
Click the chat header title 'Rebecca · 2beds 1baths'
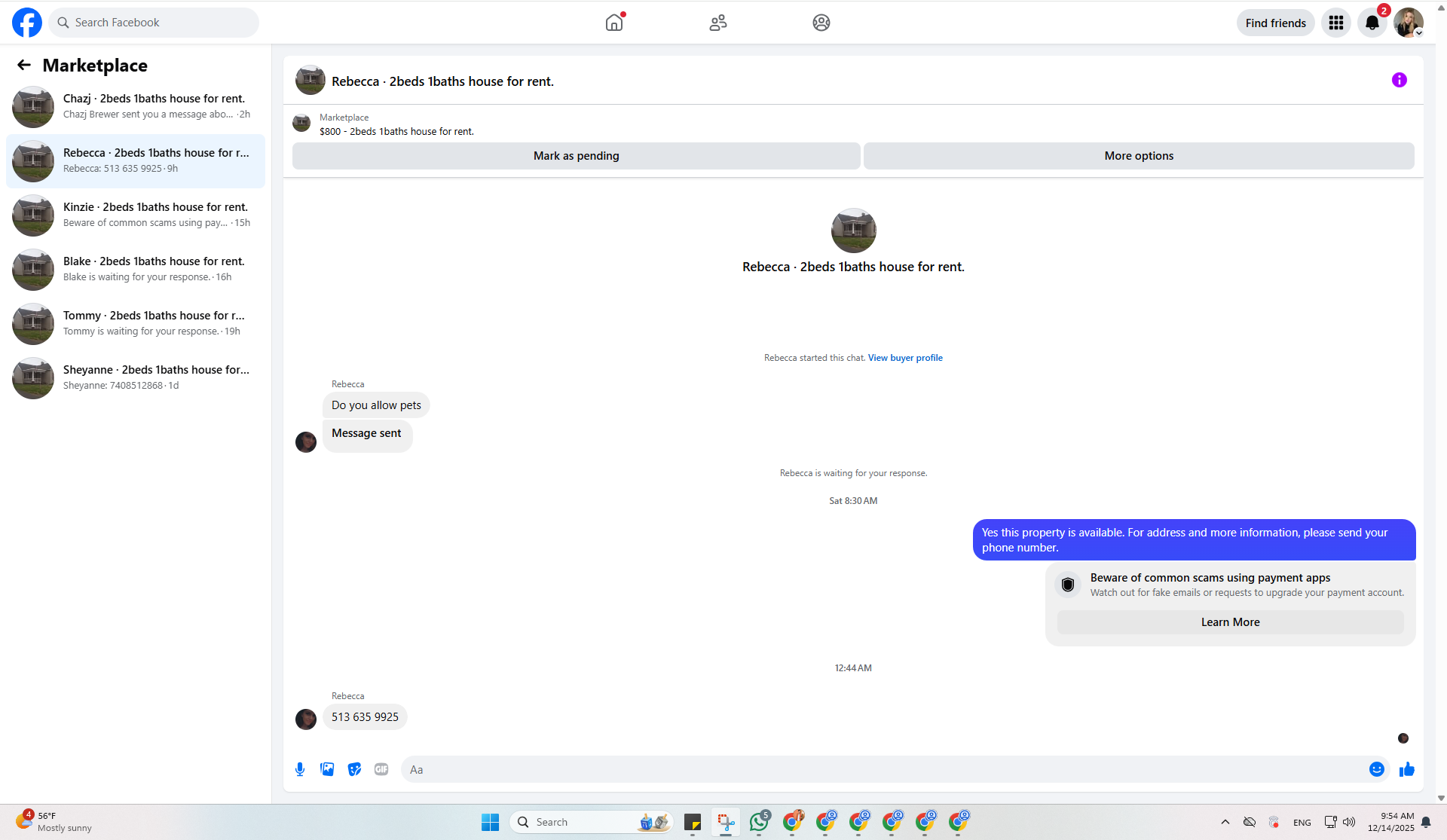[x=442, y=81]
